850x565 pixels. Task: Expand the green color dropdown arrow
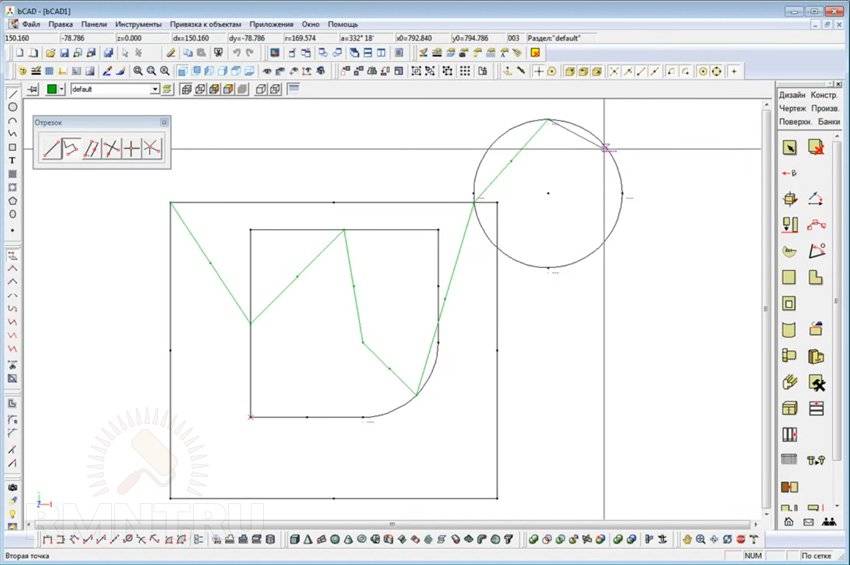coord(62,89)
